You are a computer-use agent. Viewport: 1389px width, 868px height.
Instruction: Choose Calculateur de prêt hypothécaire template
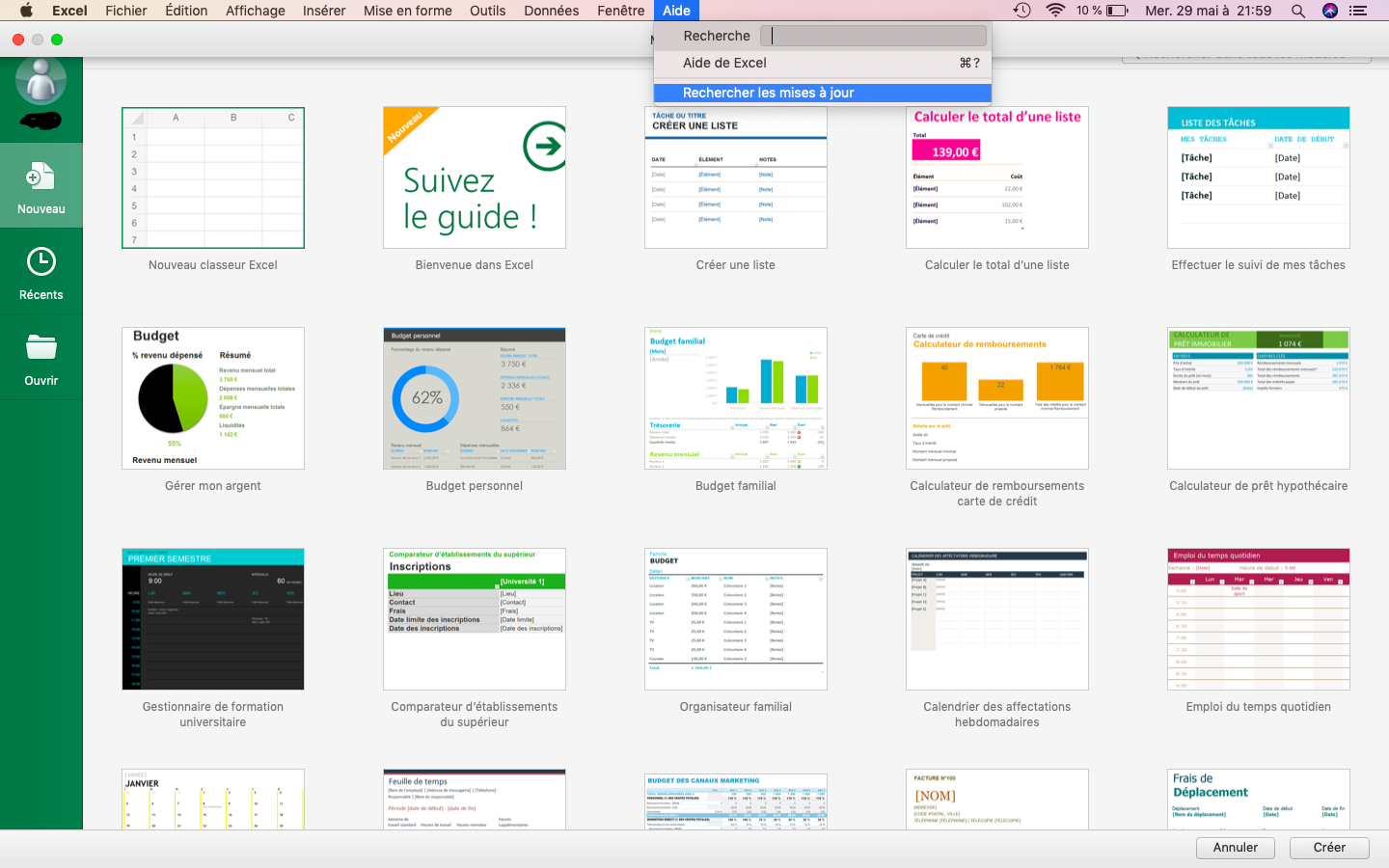click(1259, 398)
